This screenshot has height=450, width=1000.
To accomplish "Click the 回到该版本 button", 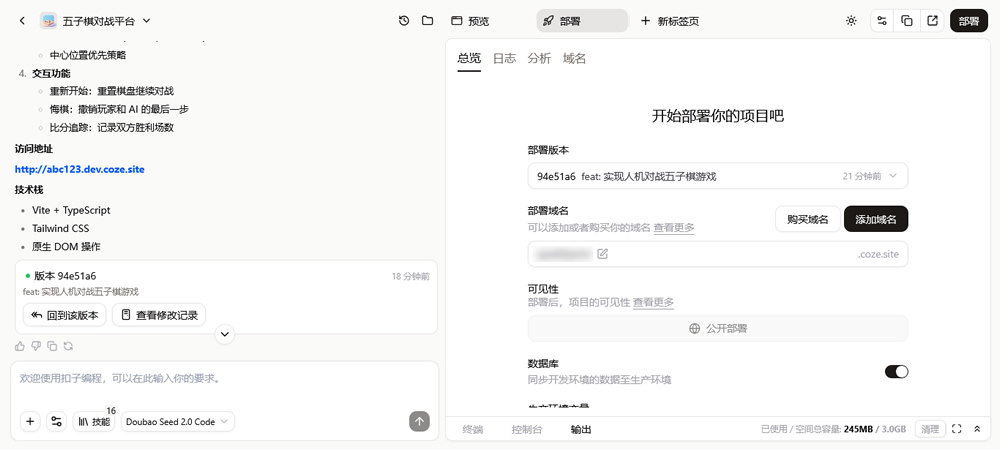I will [x=64, y=315].
